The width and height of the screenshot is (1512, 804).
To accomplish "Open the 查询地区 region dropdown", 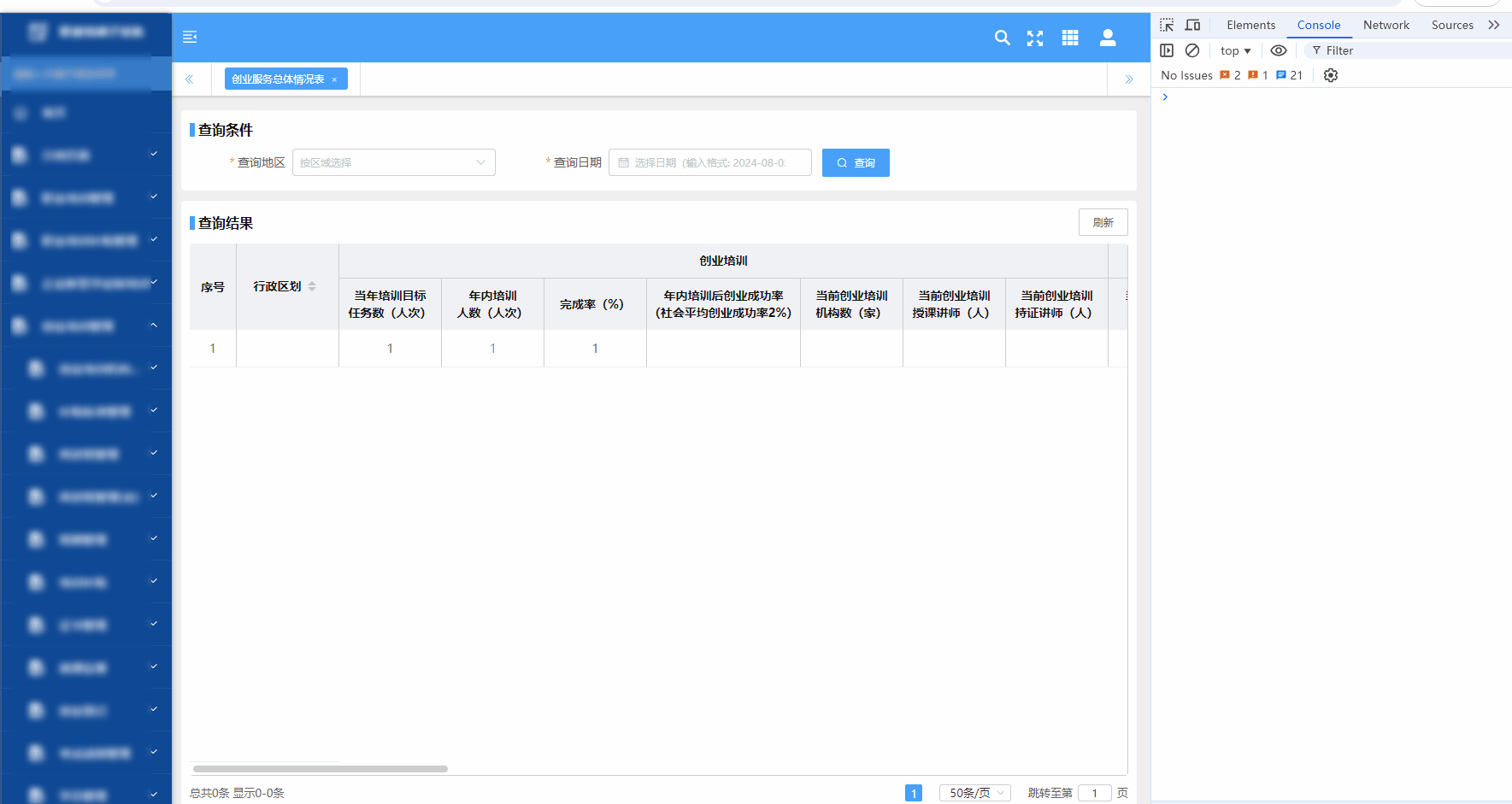I will coord(394,162).
